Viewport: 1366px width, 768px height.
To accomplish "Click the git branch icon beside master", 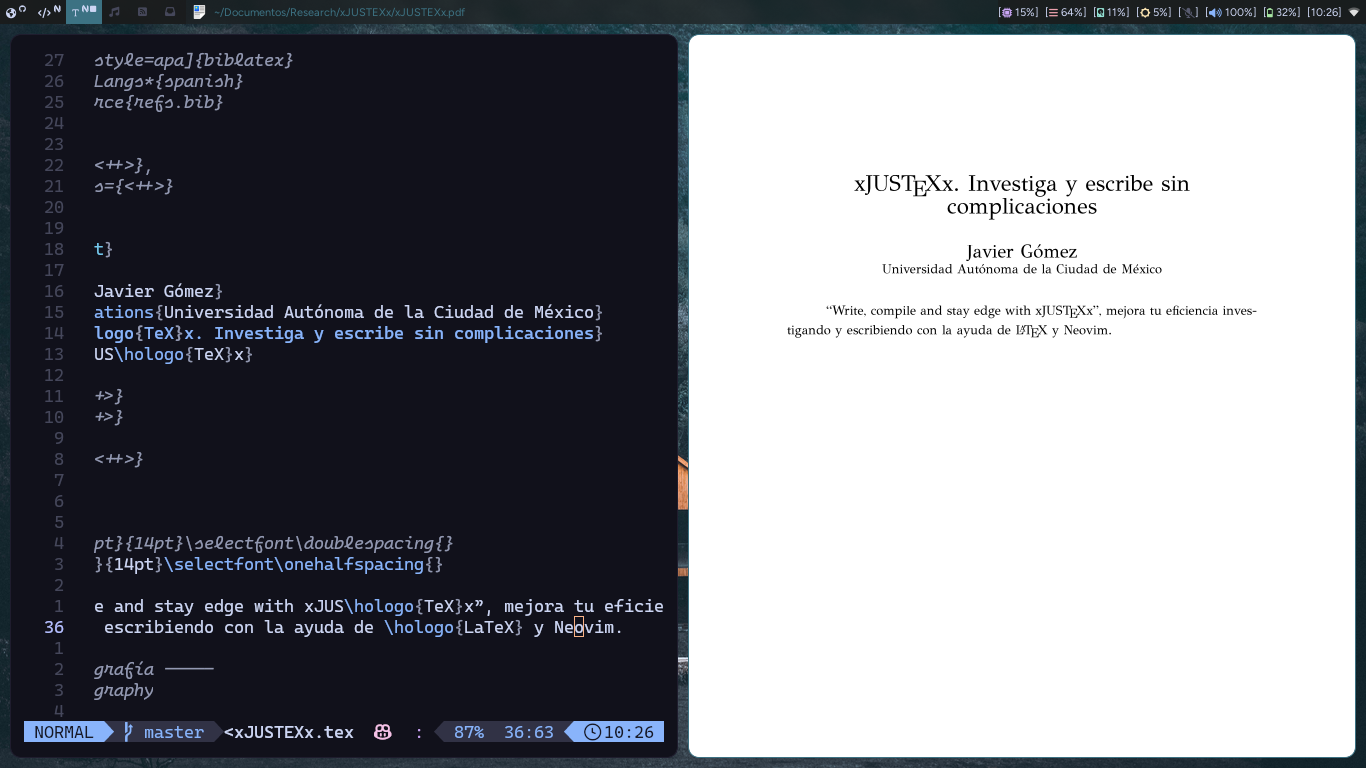I will point(128,732).
